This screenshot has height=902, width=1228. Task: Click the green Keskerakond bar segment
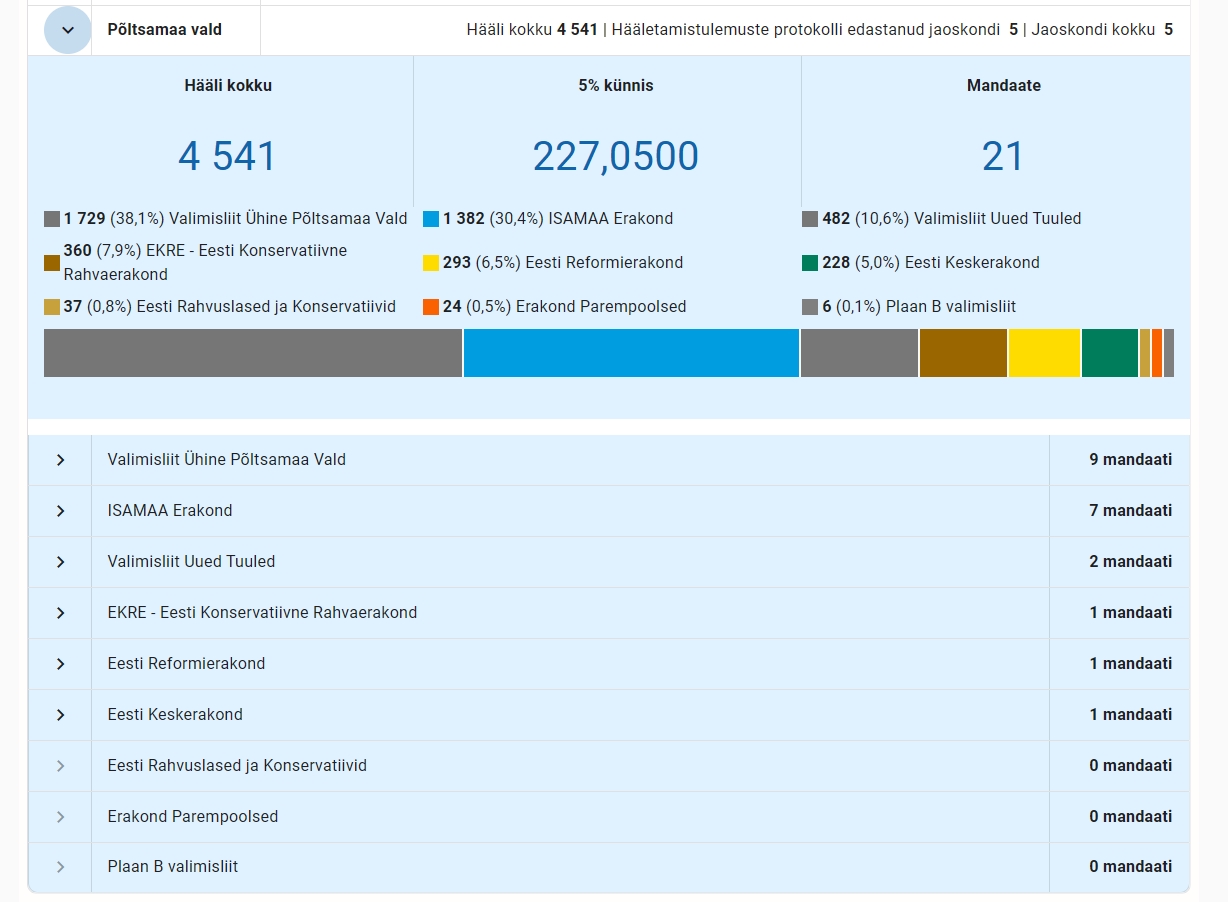[x=1109, y=353]
